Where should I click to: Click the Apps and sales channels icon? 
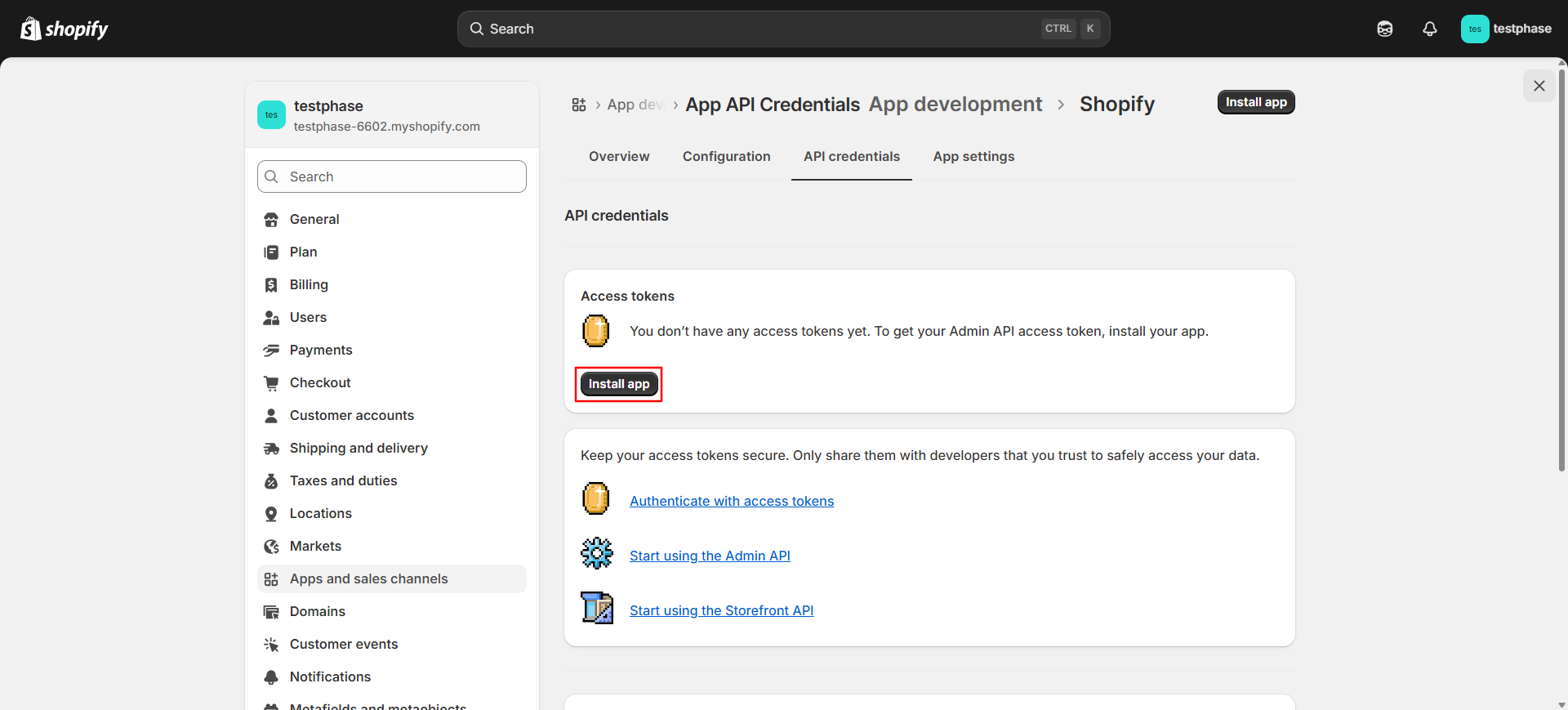click(271, 579)
